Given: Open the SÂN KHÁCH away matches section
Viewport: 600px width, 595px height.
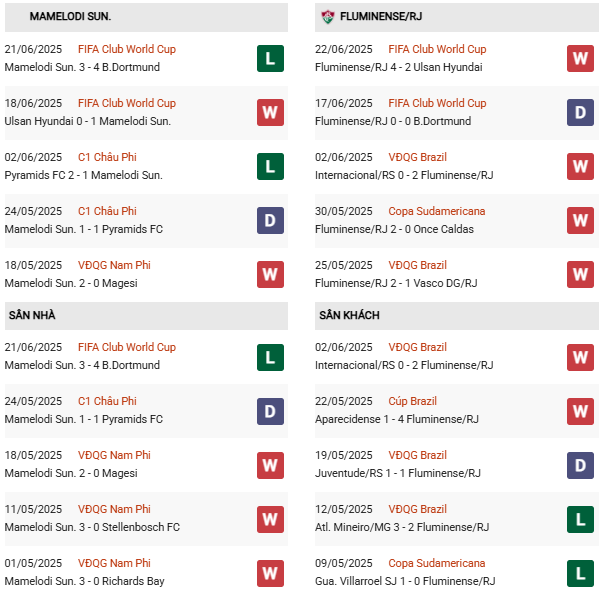Looking at the screenshot, I should (349, 315).
